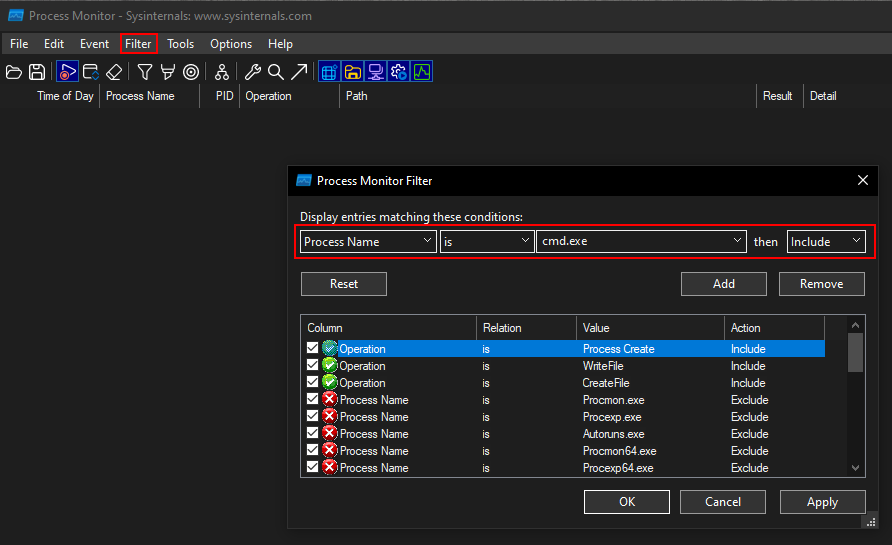Screen dimensions: 892x545
Task: Click the Open file toolbar icon
Action: 14,72
